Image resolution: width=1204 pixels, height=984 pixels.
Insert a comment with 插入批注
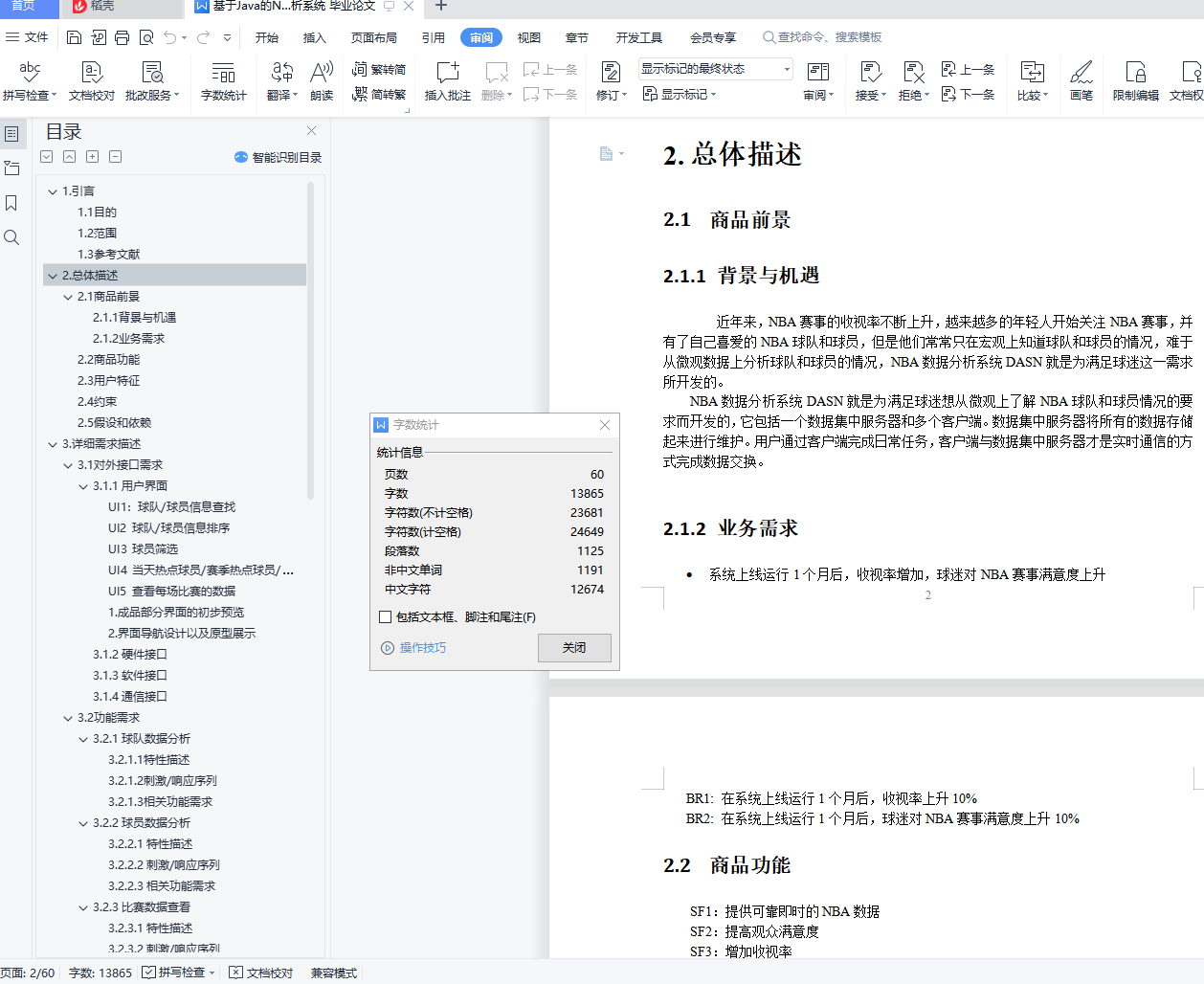(x=448, y=81)
